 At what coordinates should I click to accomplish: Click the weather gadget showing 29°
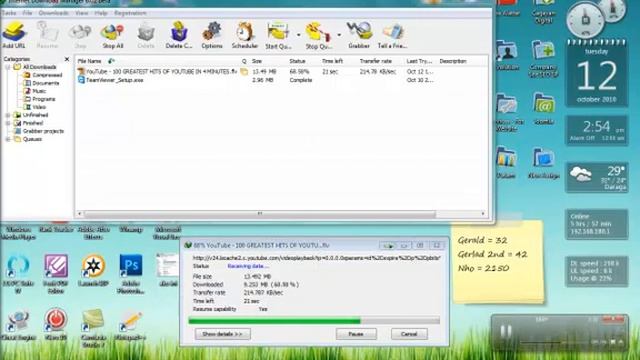[x=597, y=177]
